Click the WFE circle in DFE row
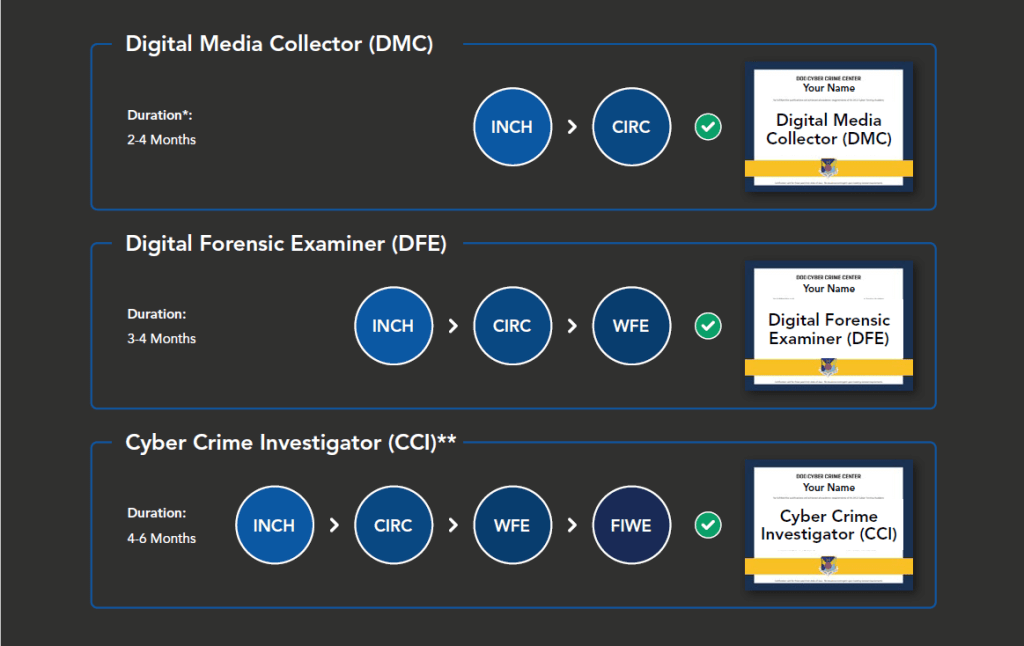1024x646 pixels. pyautogui.click(x=631, y=326)
